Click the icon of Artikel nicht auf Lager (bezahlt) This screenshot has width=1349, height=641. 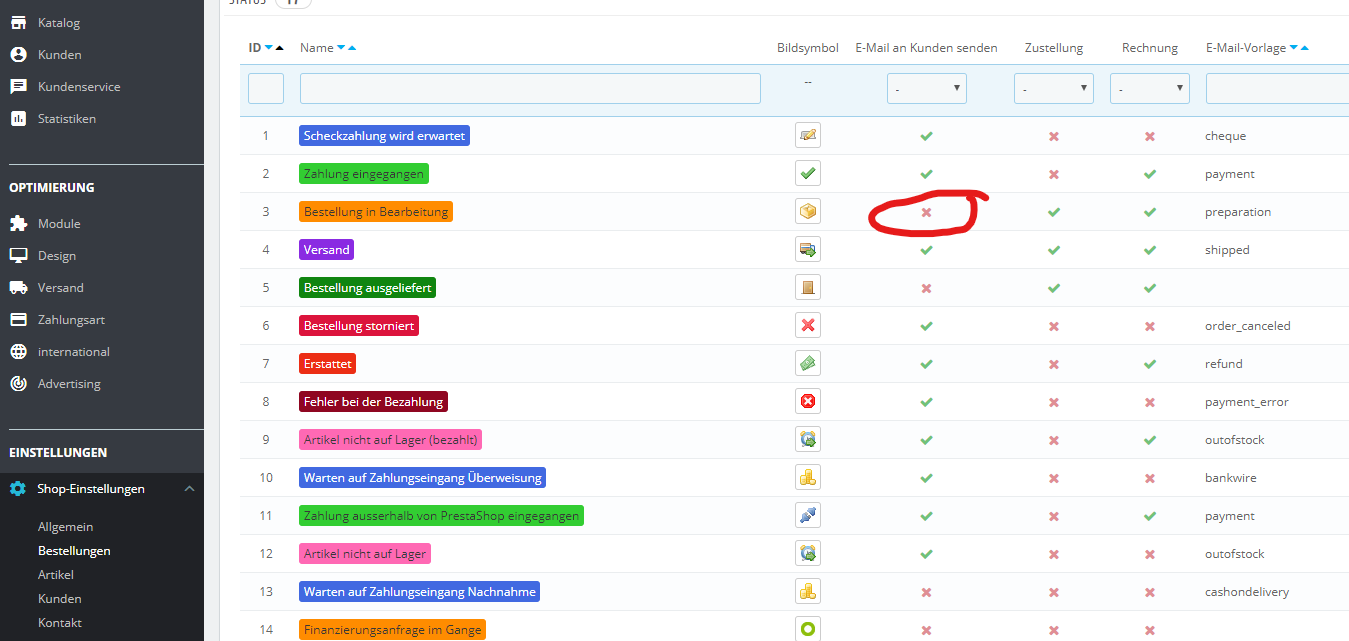[x=808, y=439]
